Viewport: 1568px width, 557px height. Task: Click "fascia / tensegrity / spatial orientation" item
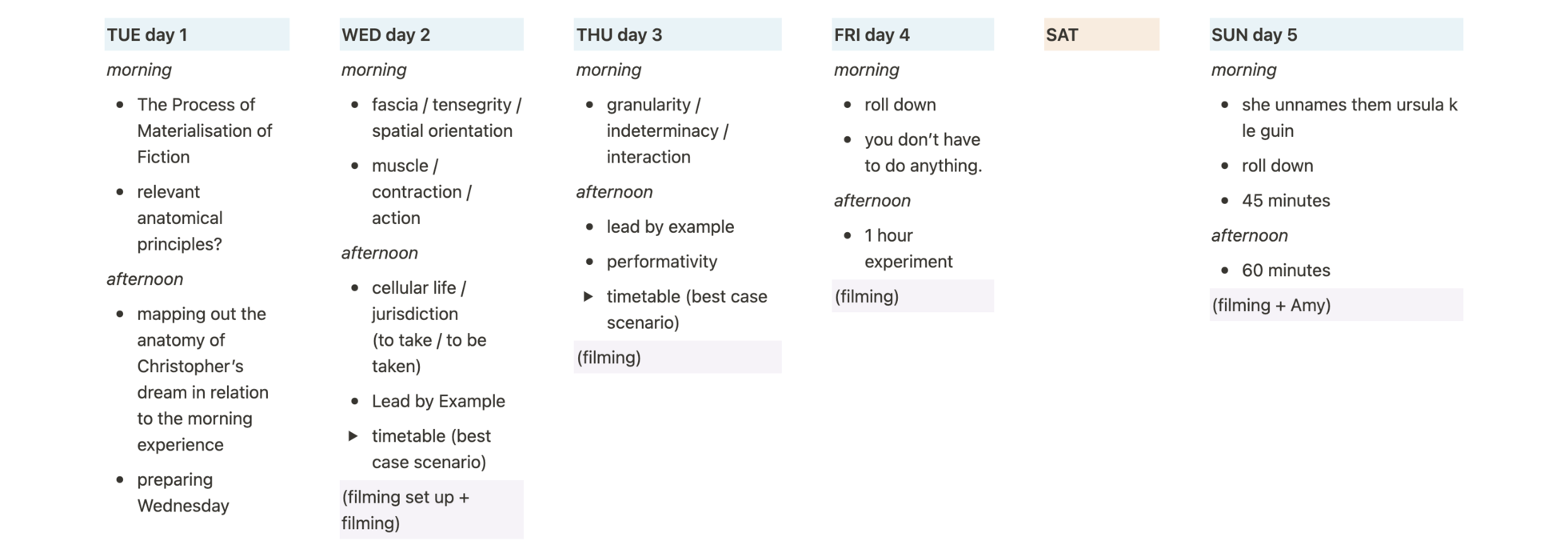(445, 118)
